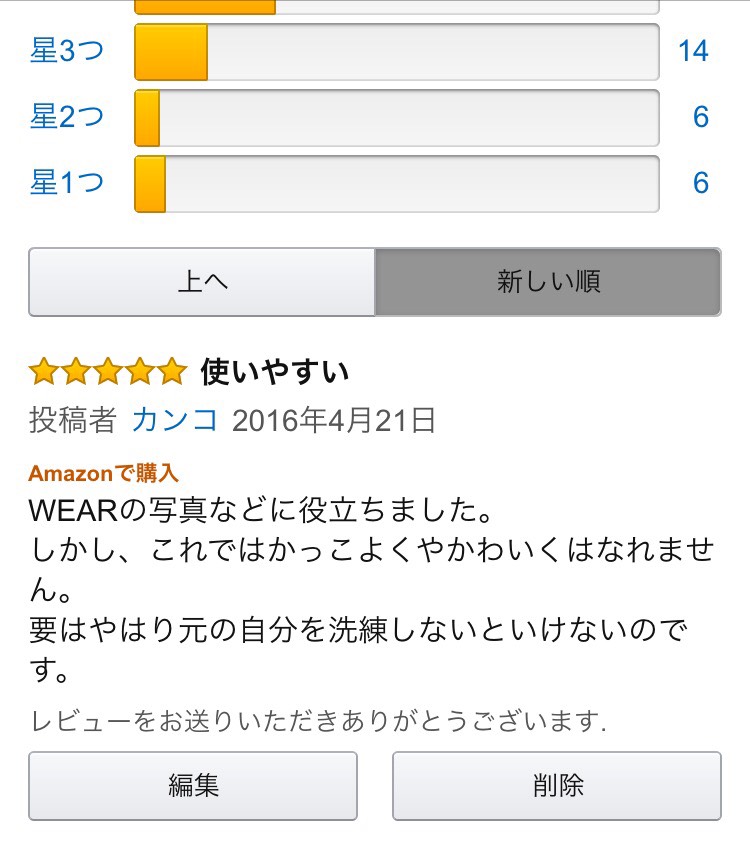Click the 6 count beside 星2つ
Screen dimensions: 750x849
(701, 117)
